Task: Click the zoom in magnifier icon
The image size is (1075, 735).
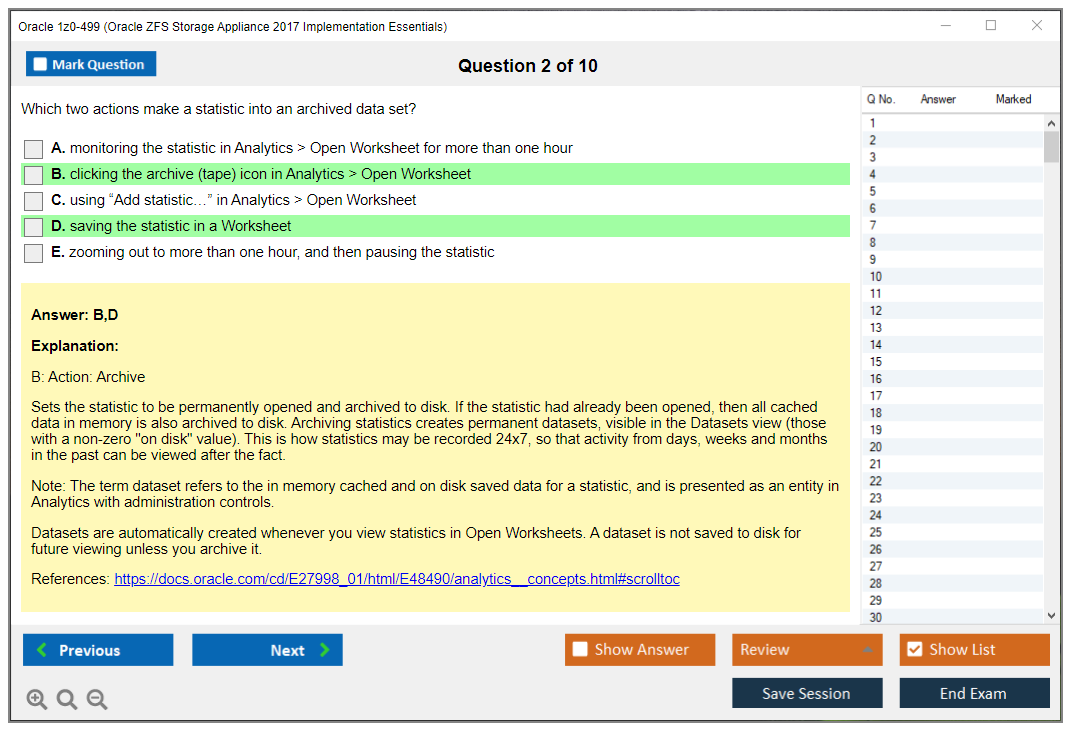Action: pyautogui.click(x=37, y=700)
